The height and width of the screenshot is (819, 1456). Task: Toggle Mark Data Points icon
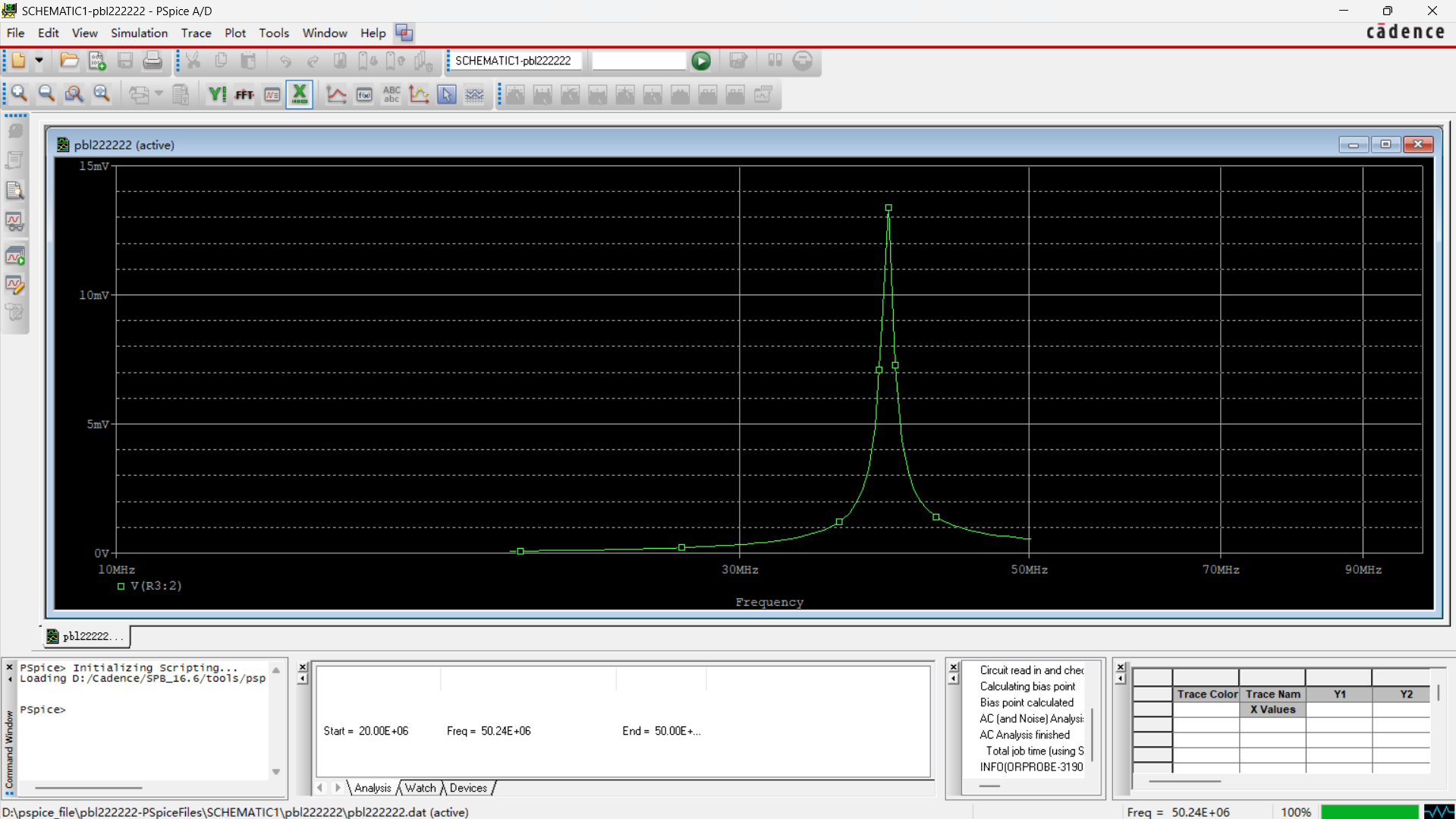click(419, 94)
